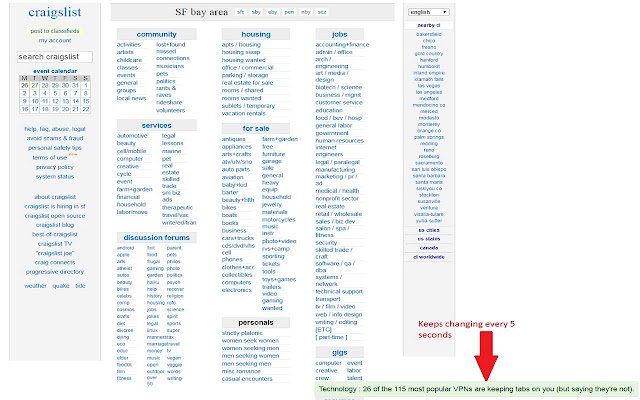640x400 pixels.
Task: Select the sby area tab
Action: pyautogui.click(x=256, y=12)
